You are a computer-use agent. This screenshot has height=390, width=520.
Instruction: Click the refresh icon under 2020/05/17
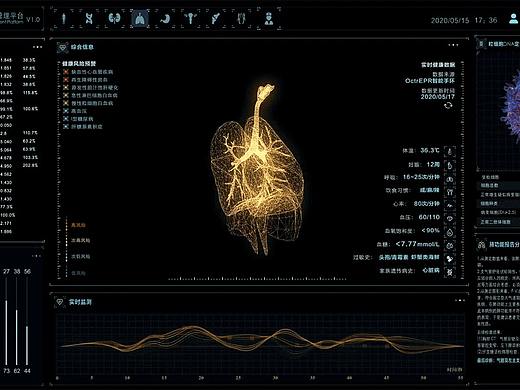(448, 106)
